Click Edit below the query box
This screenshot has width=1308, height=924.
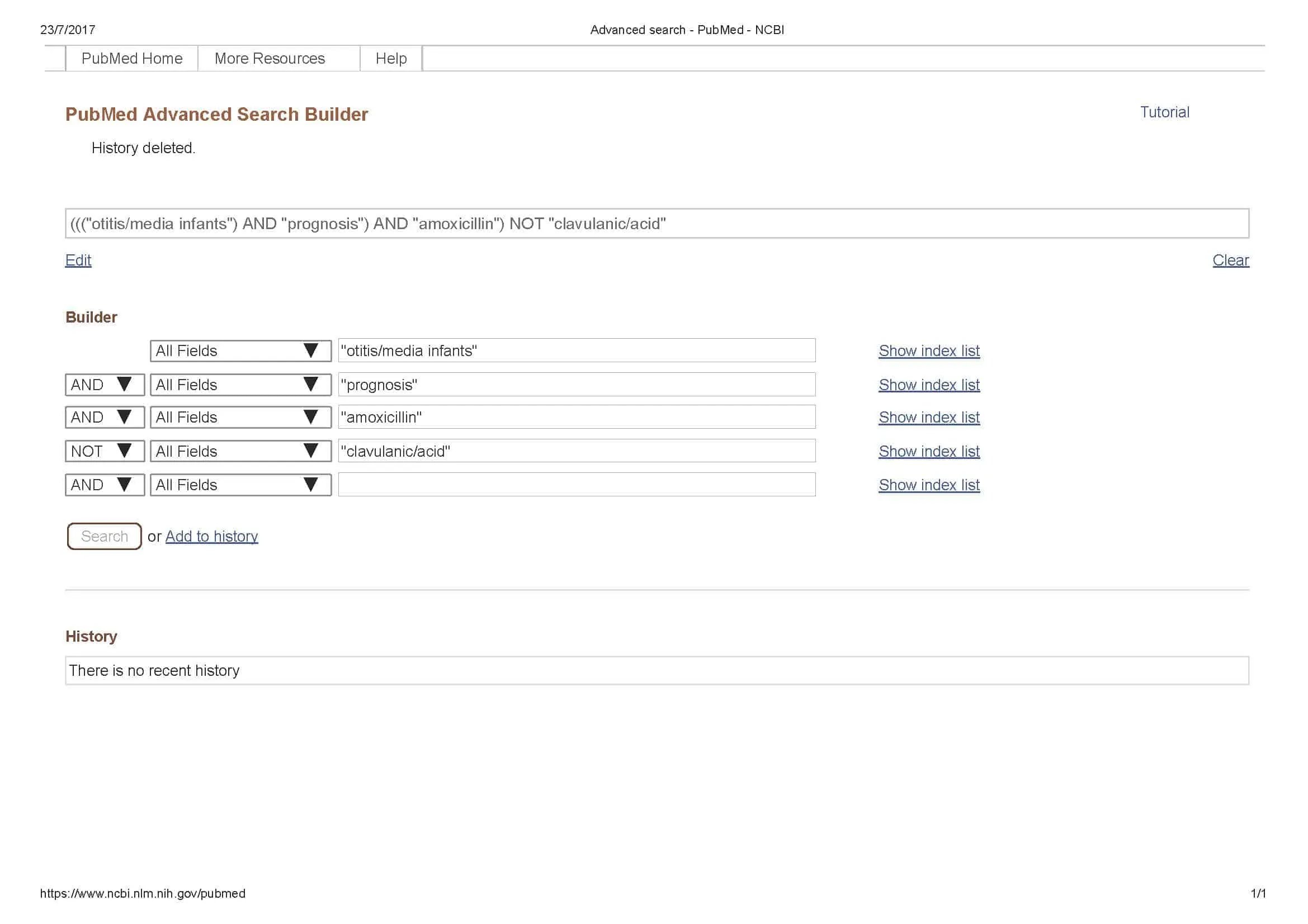pos(78,260)
